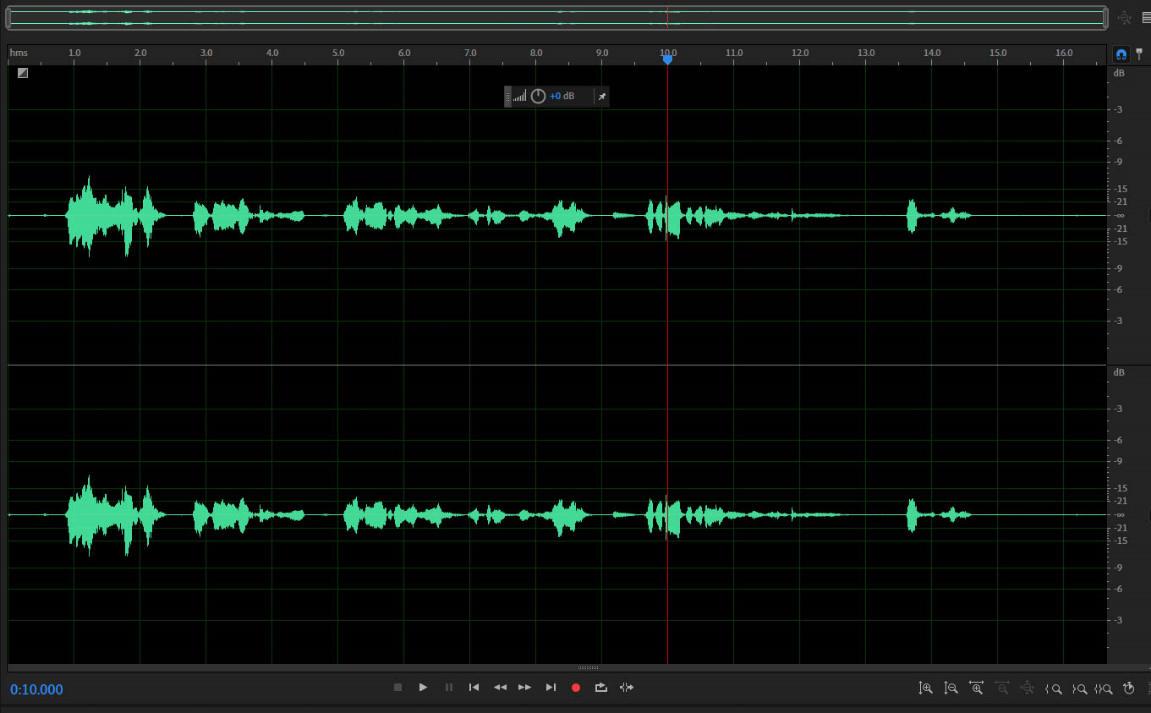The image size is (1151, 713).
Task: Click the 'hms' time format label
Action: click(18, 53)
